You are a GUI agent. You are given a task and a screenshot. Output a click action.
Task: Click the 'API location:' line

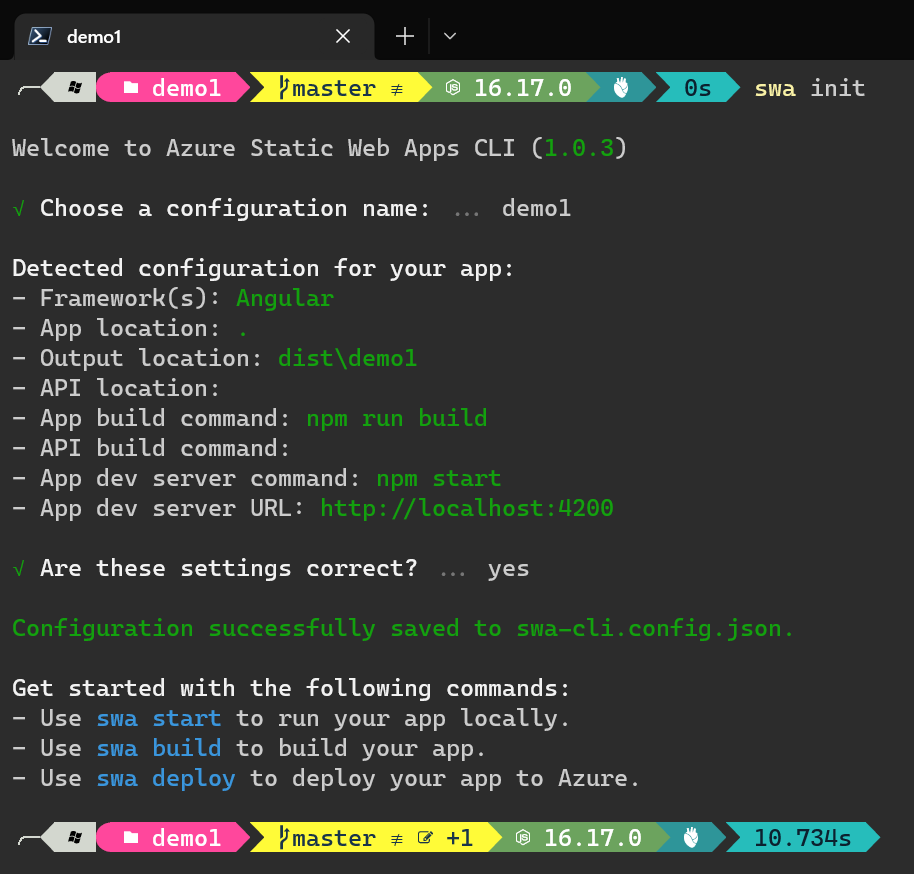[x=116, y=388]
